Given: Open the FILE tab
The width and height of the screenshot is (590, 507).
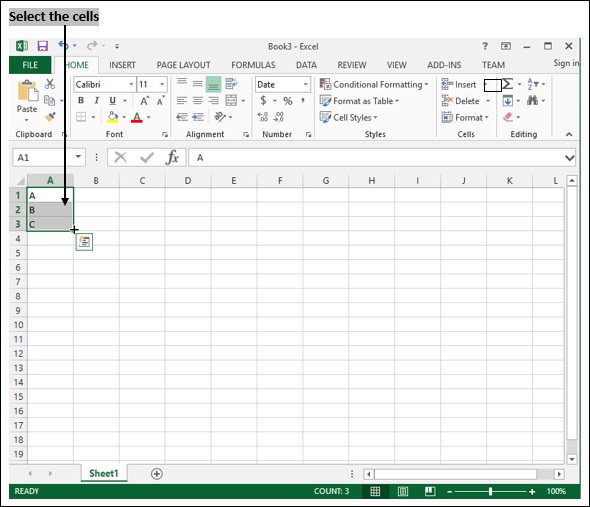Looking at the screenshot, I should tap(30, 65).
